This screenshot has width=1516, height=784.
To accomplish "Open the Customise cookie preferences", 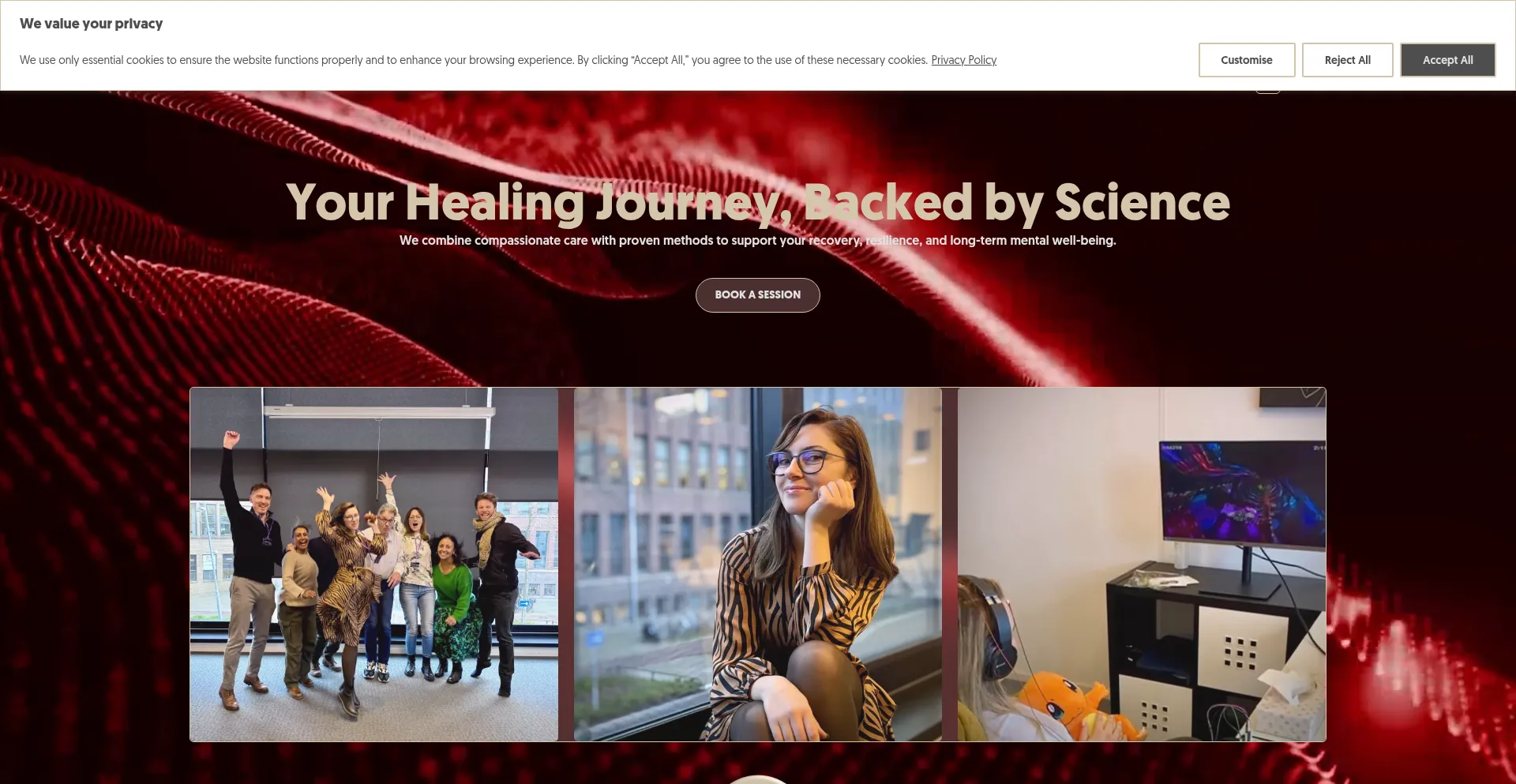I will pos(1246,60).
